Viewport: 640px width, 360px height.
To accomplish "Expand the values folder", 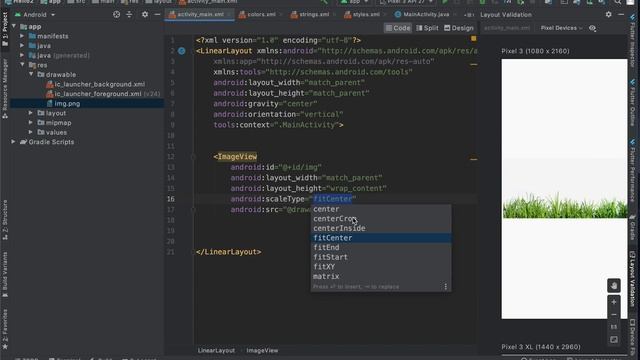I will [31, 132].
